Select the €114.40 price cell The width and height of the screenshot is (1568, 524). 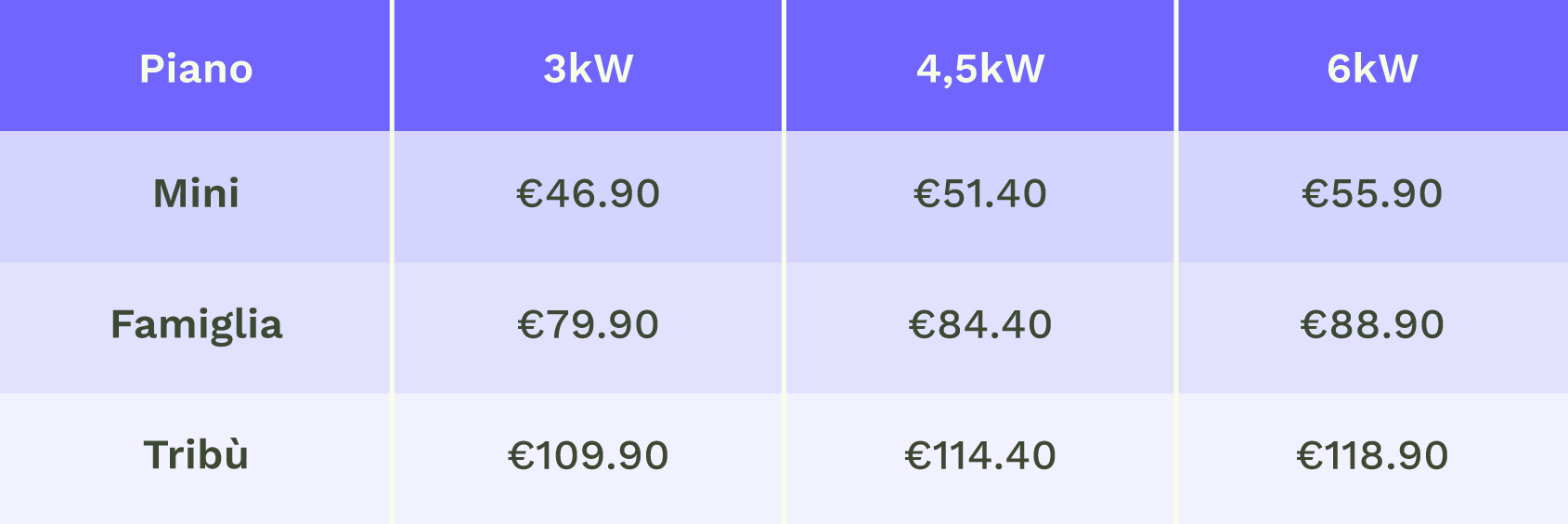980,455
